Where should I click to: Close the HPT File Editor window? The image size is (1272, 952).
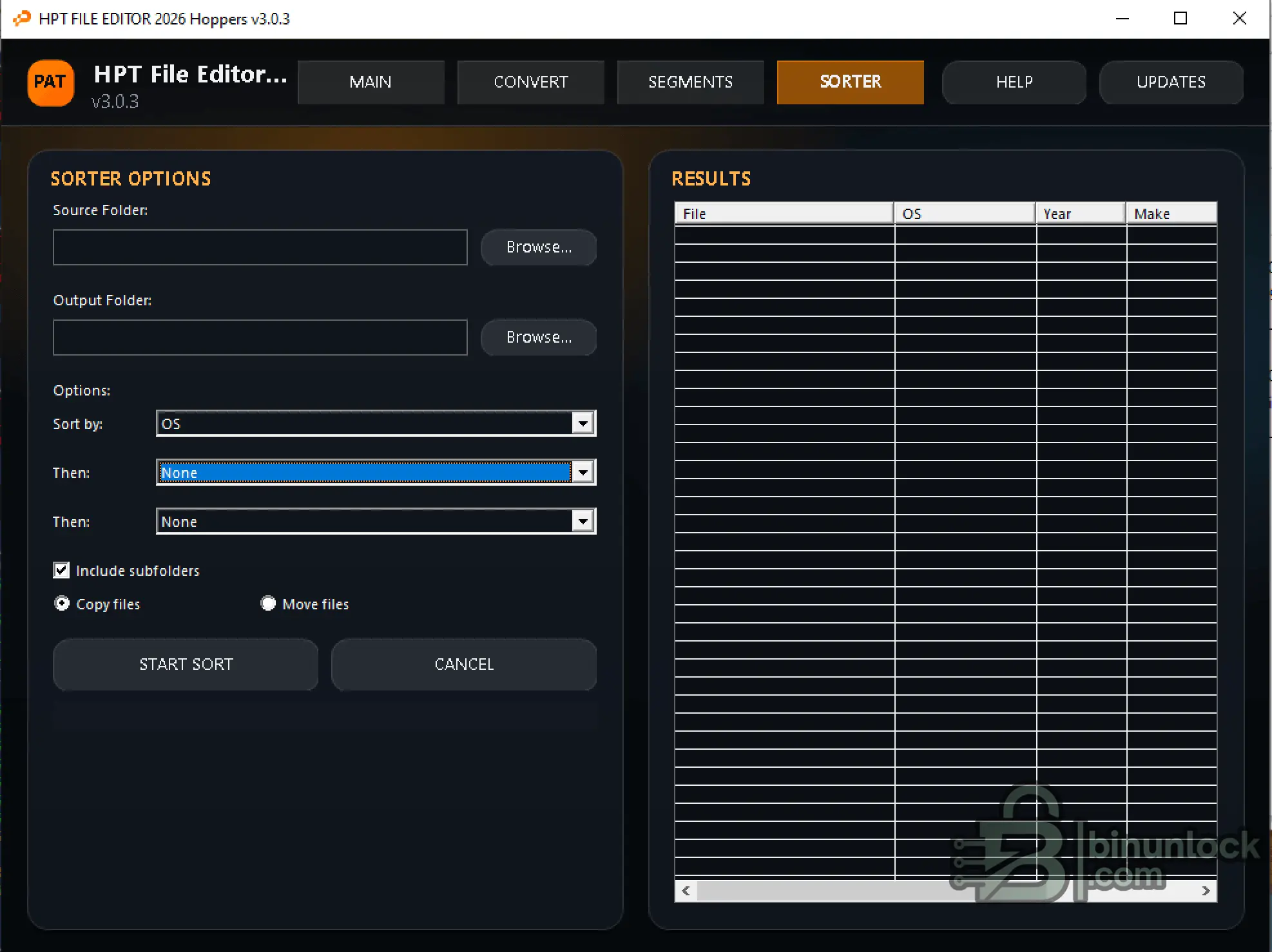[x=1239, y=19]
